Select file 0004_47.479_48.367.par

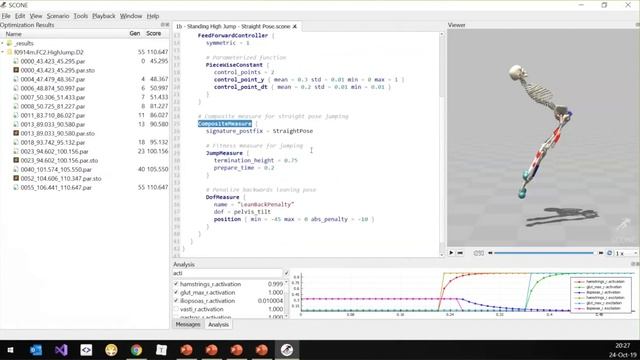coord(53,79)
